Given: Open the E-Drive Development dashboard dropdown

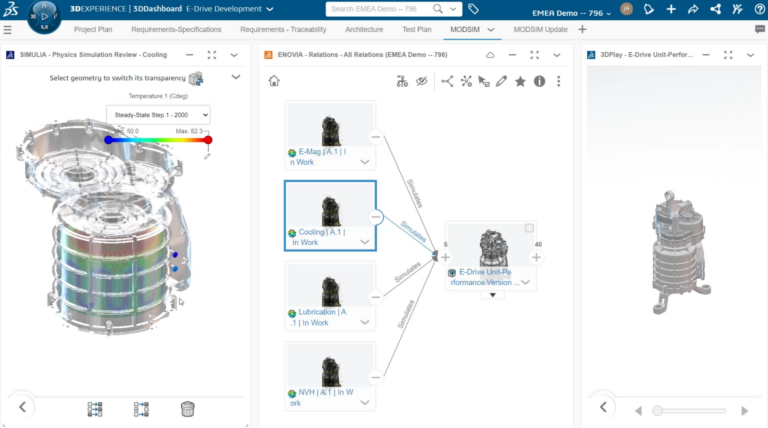Looking at the screenshot, I should tap(270, 9).
